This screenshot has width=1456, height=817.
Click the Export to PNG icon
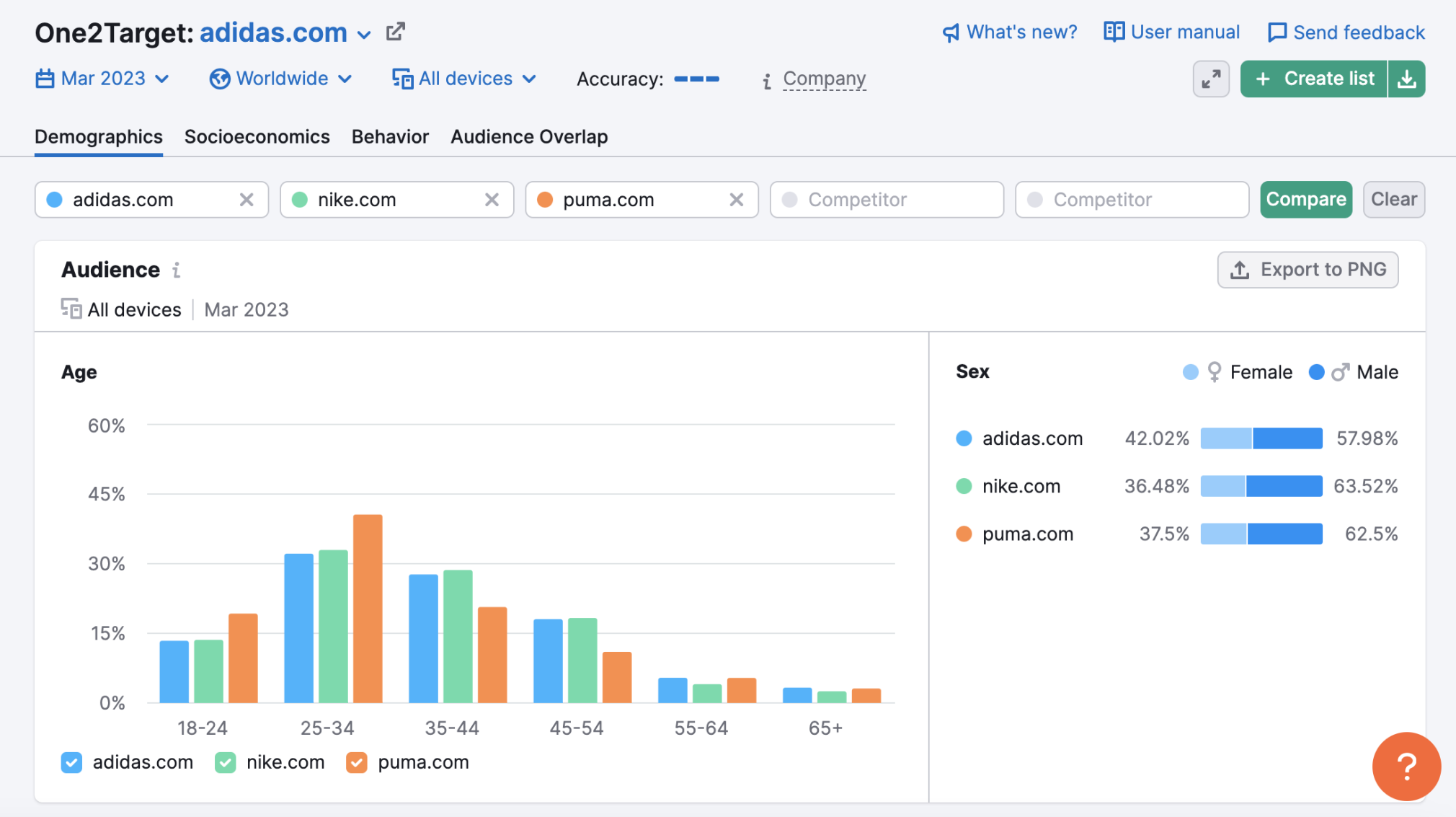1240,269
